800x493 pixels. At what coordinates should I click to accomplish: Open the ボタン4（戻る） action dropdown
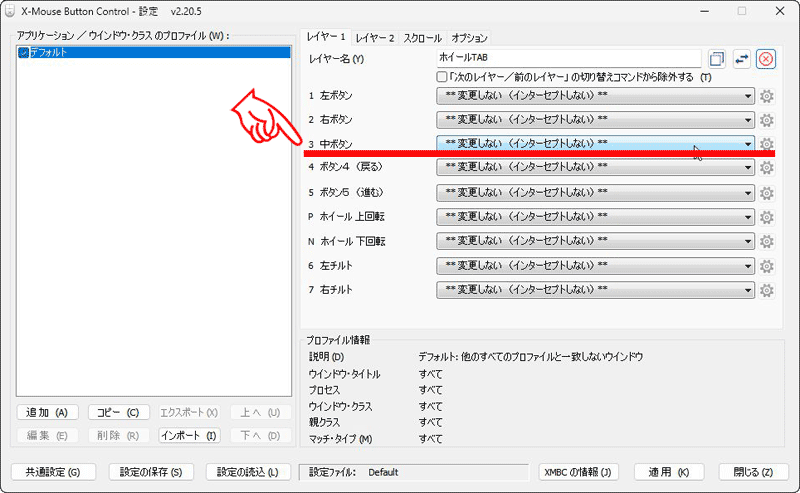tap(595, 167)
